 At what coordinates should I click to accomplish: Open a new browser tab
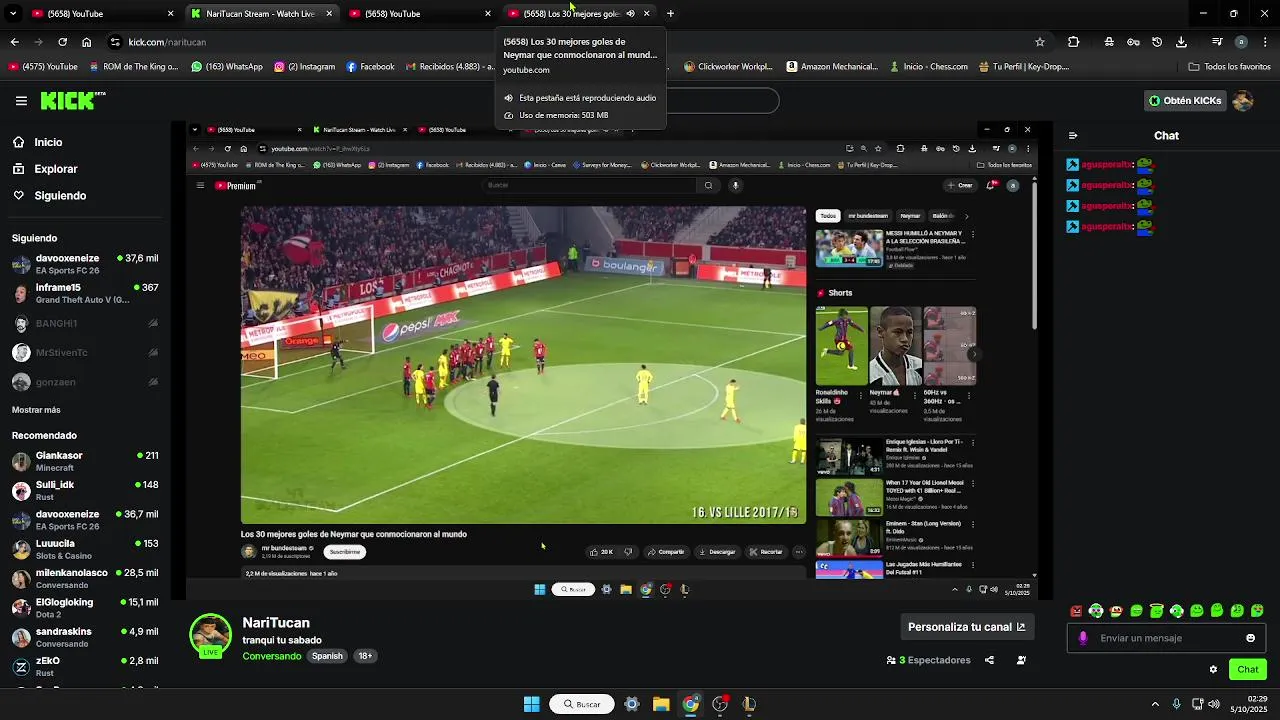[x=670, y=14]
